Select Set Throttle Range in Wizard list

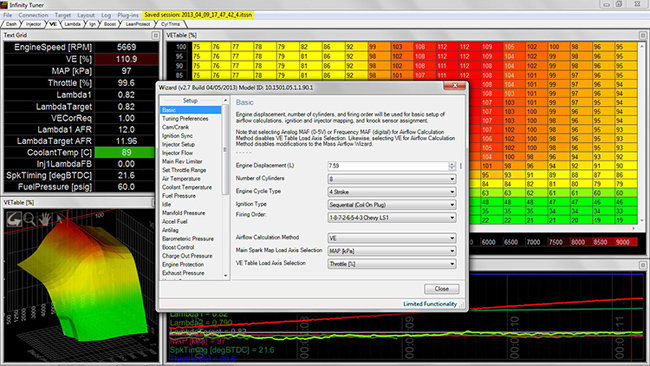(184, 170)
